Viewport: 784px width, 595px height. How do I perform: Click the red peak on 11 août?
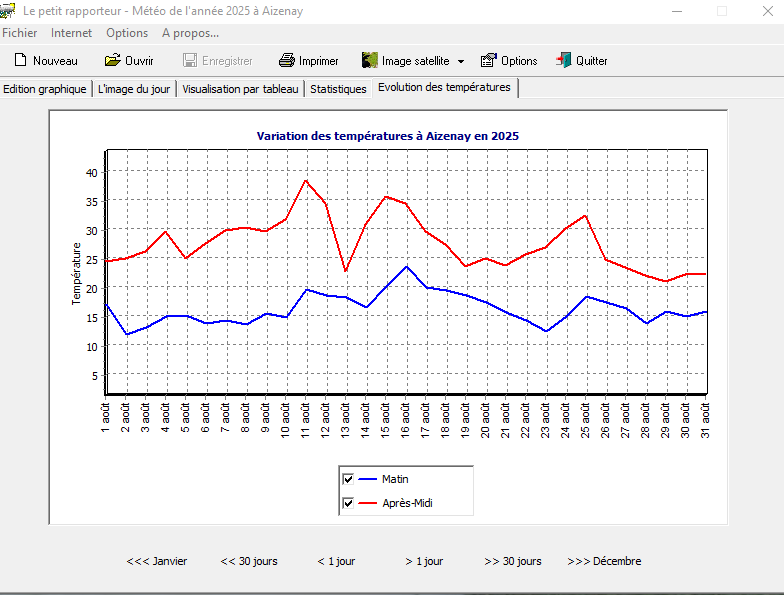click(x=306, y=180)
